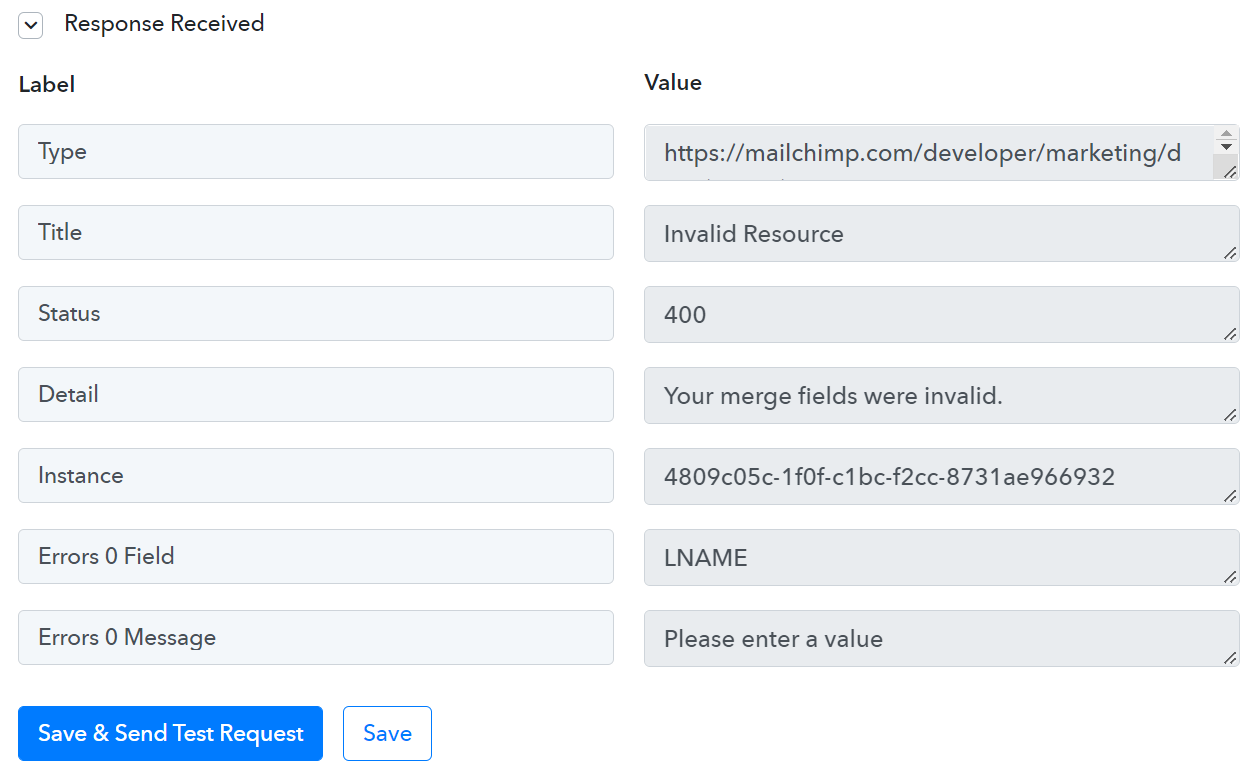Click the 400 status value box
Screen dimensions: 1256x776
click(941, 315)
